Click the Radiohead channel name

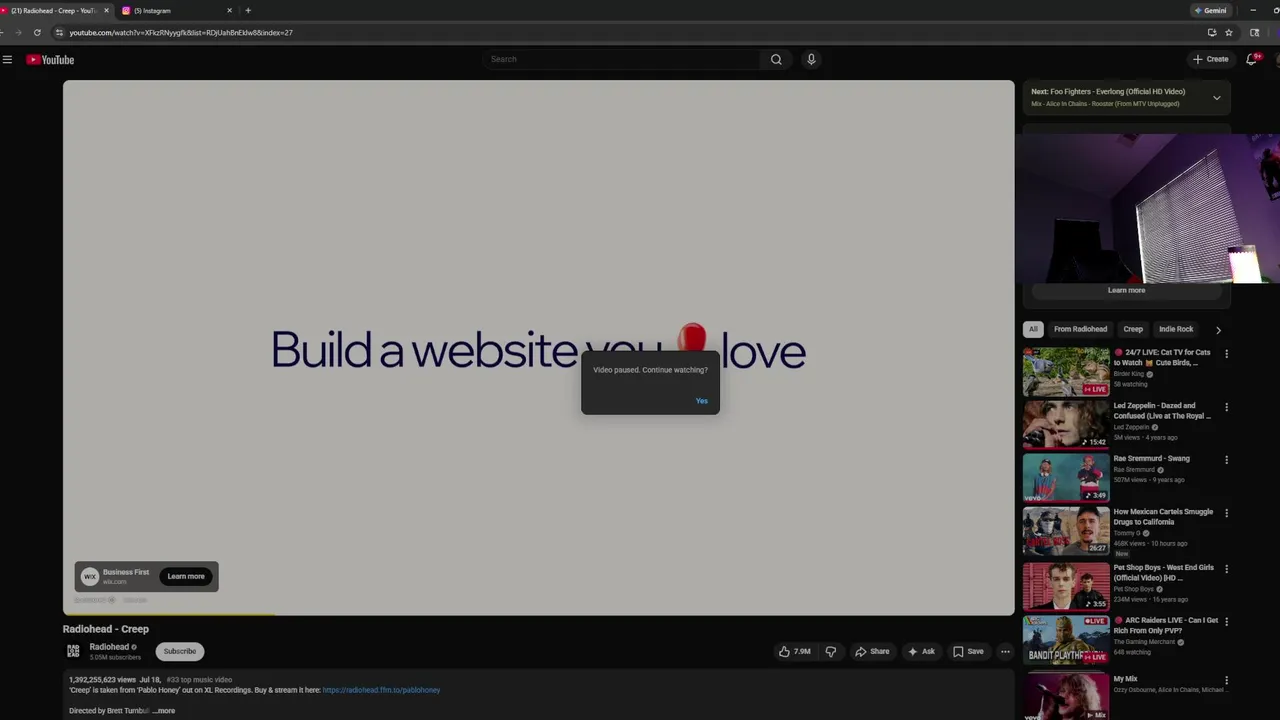109,647
